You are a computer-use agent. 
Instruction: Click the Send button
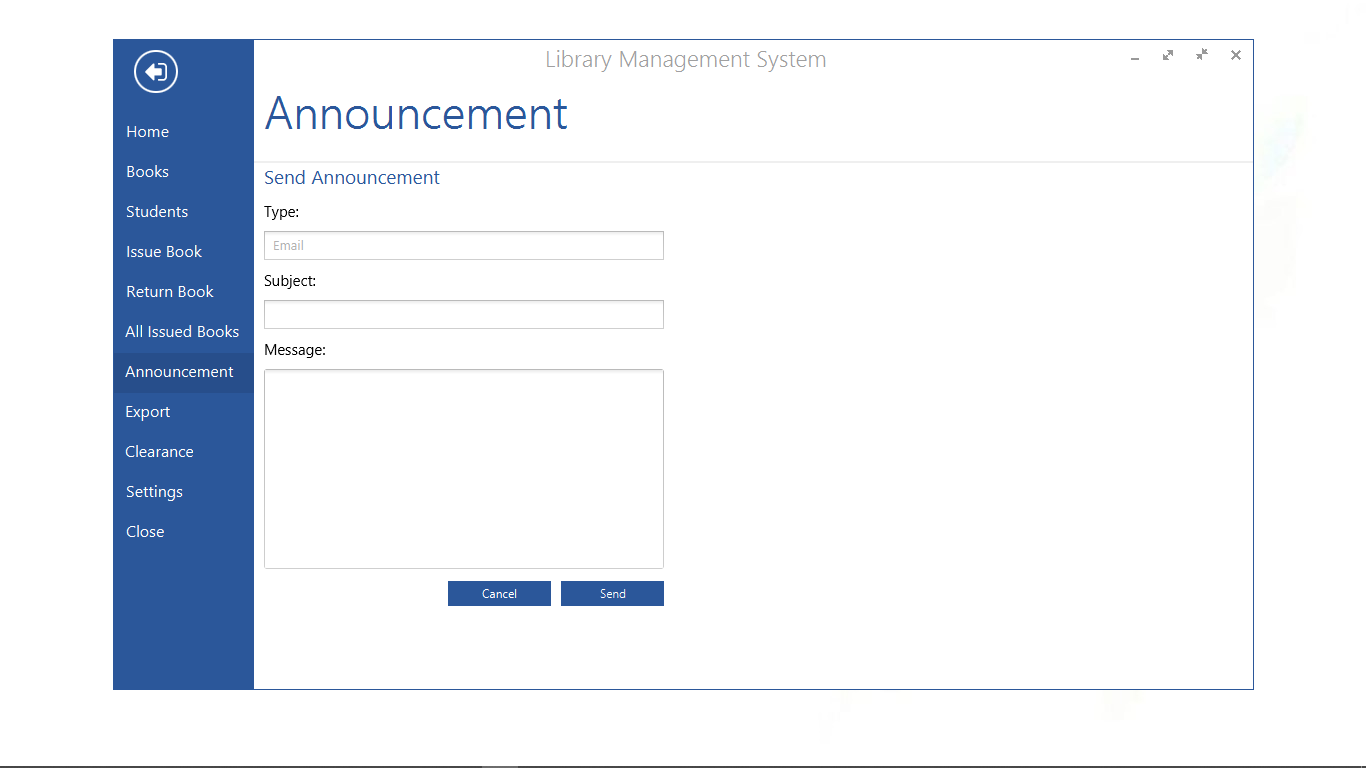point(612,593)
